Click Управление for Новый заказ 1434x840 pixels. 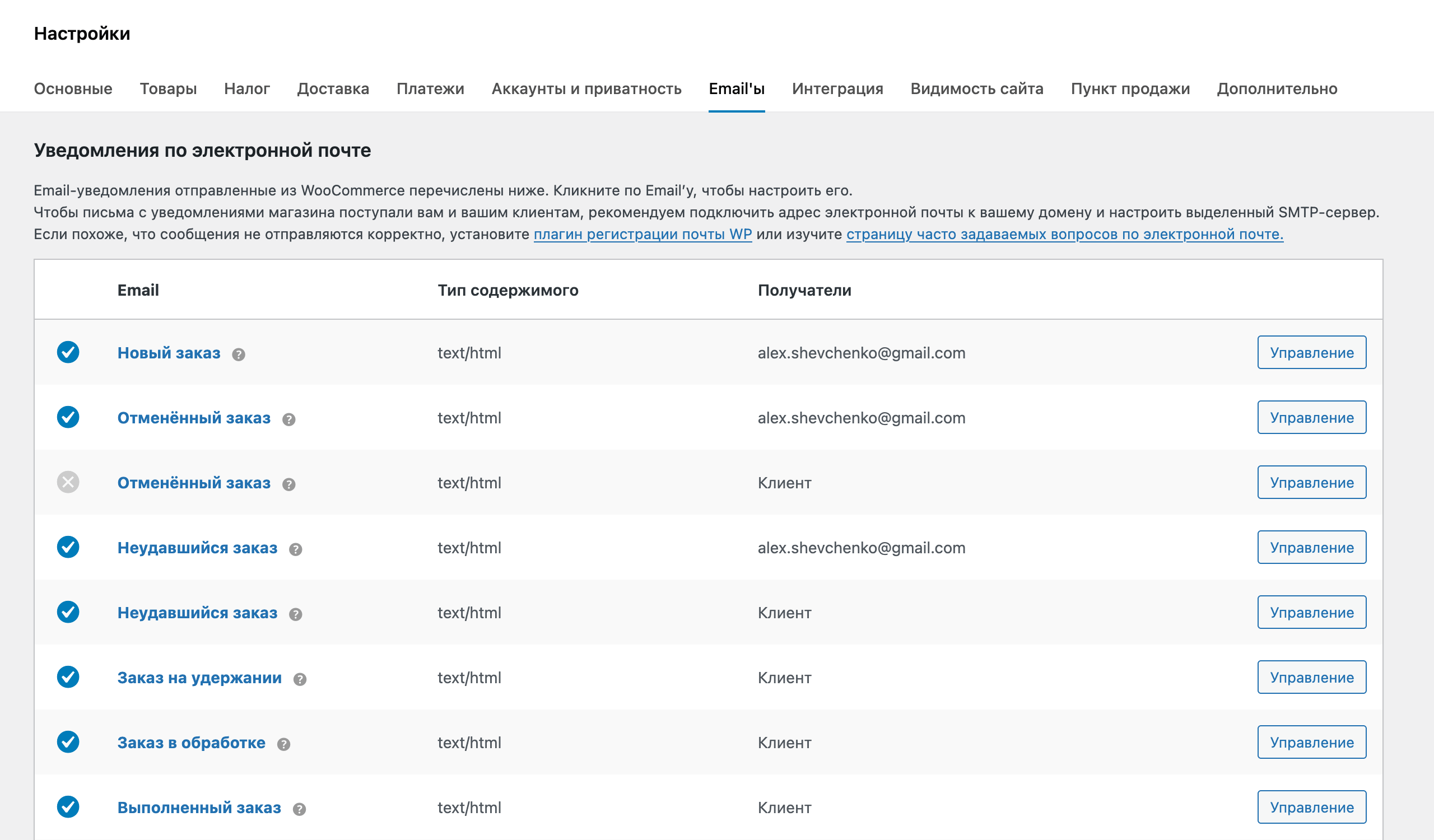[1312, 353]
